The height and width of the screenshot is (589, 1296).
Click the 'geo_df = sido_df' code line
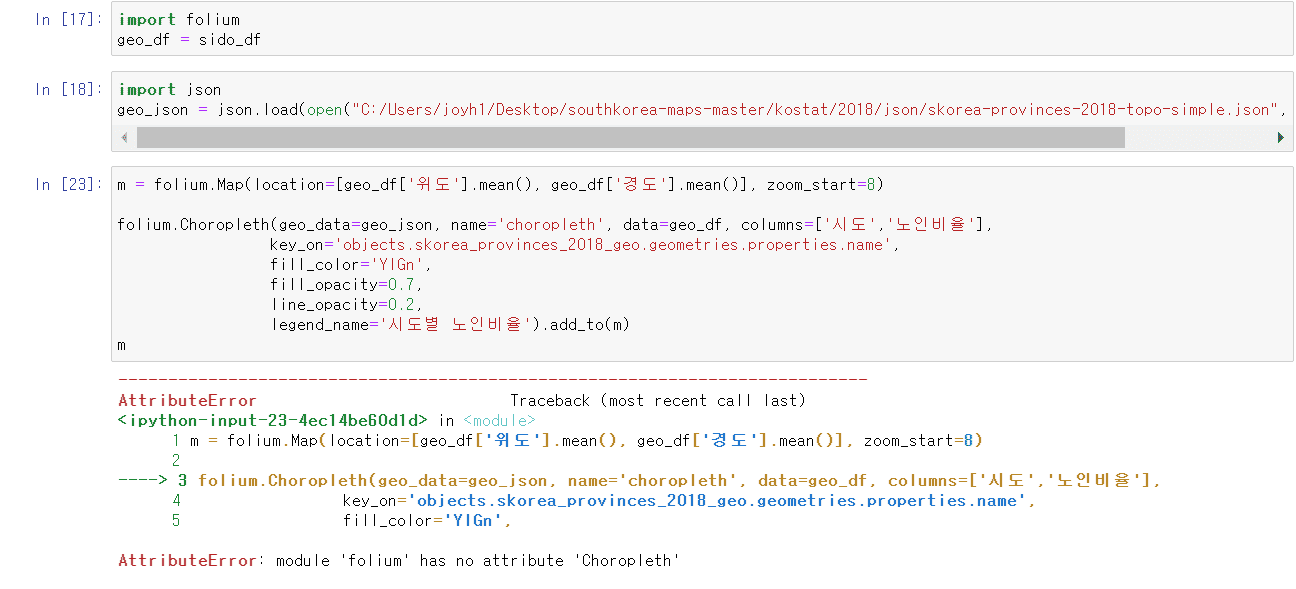[189, 39]
